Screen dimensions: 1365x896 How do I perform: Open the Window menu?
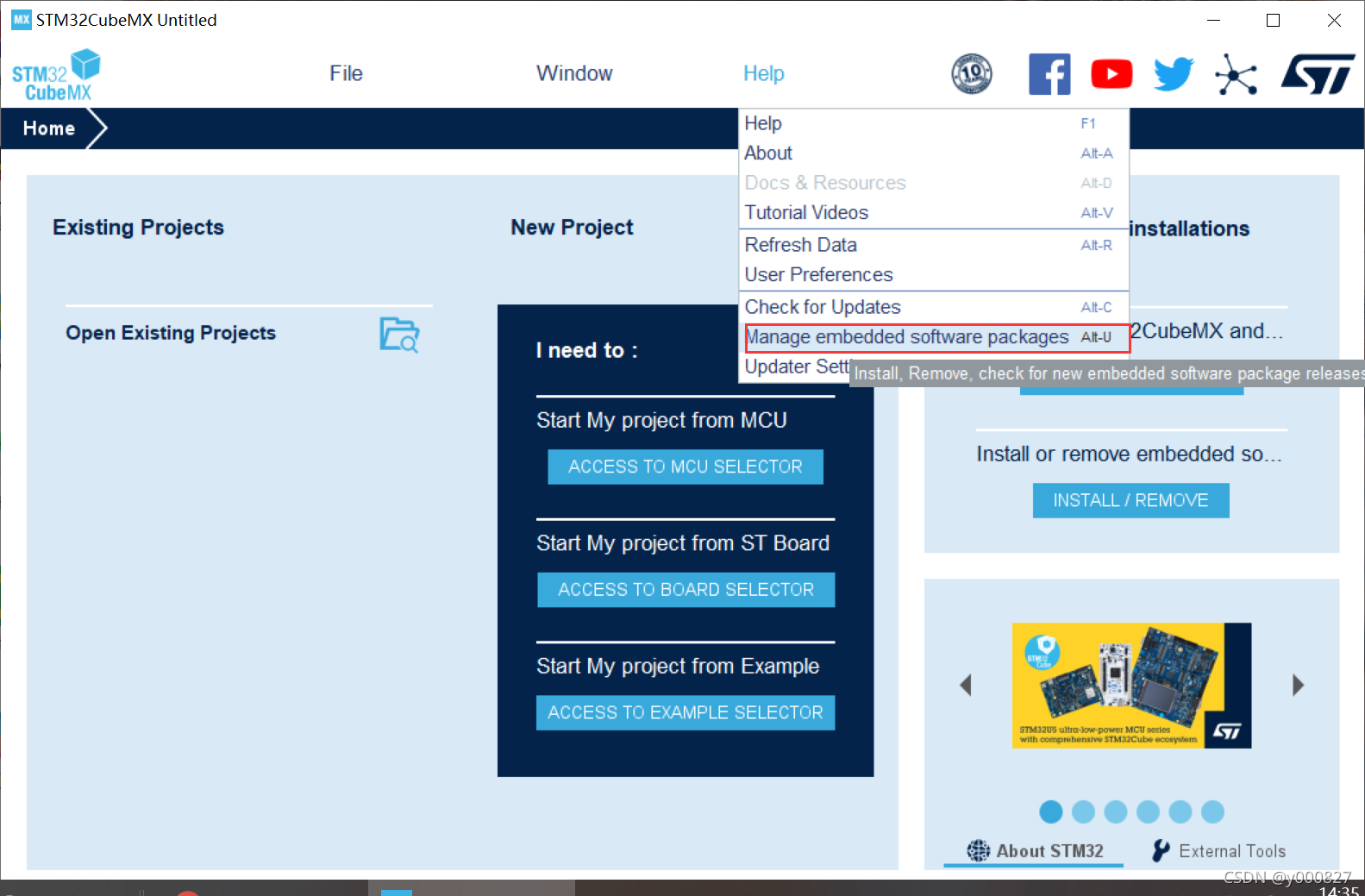coord(574,73)
